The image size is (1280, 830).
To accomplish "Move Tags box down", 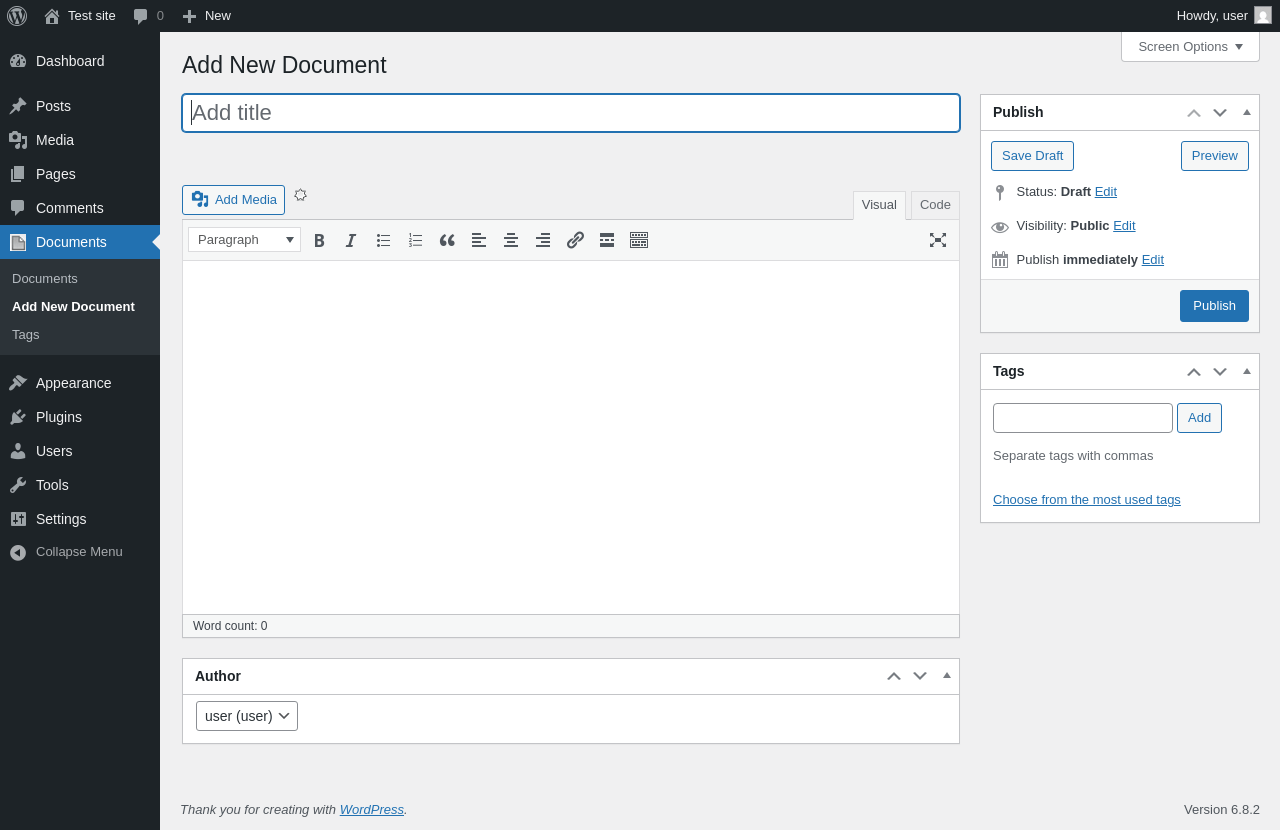I will coord(1220,371).
